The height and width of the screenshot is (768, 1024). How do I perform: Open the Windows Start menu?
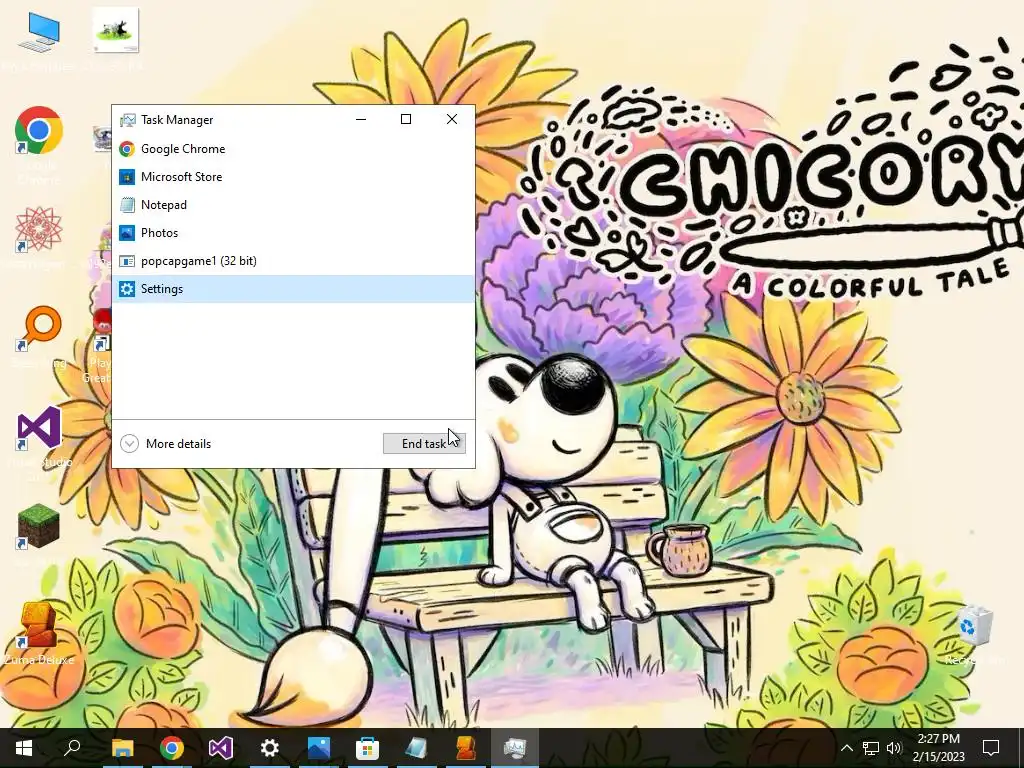24,748
